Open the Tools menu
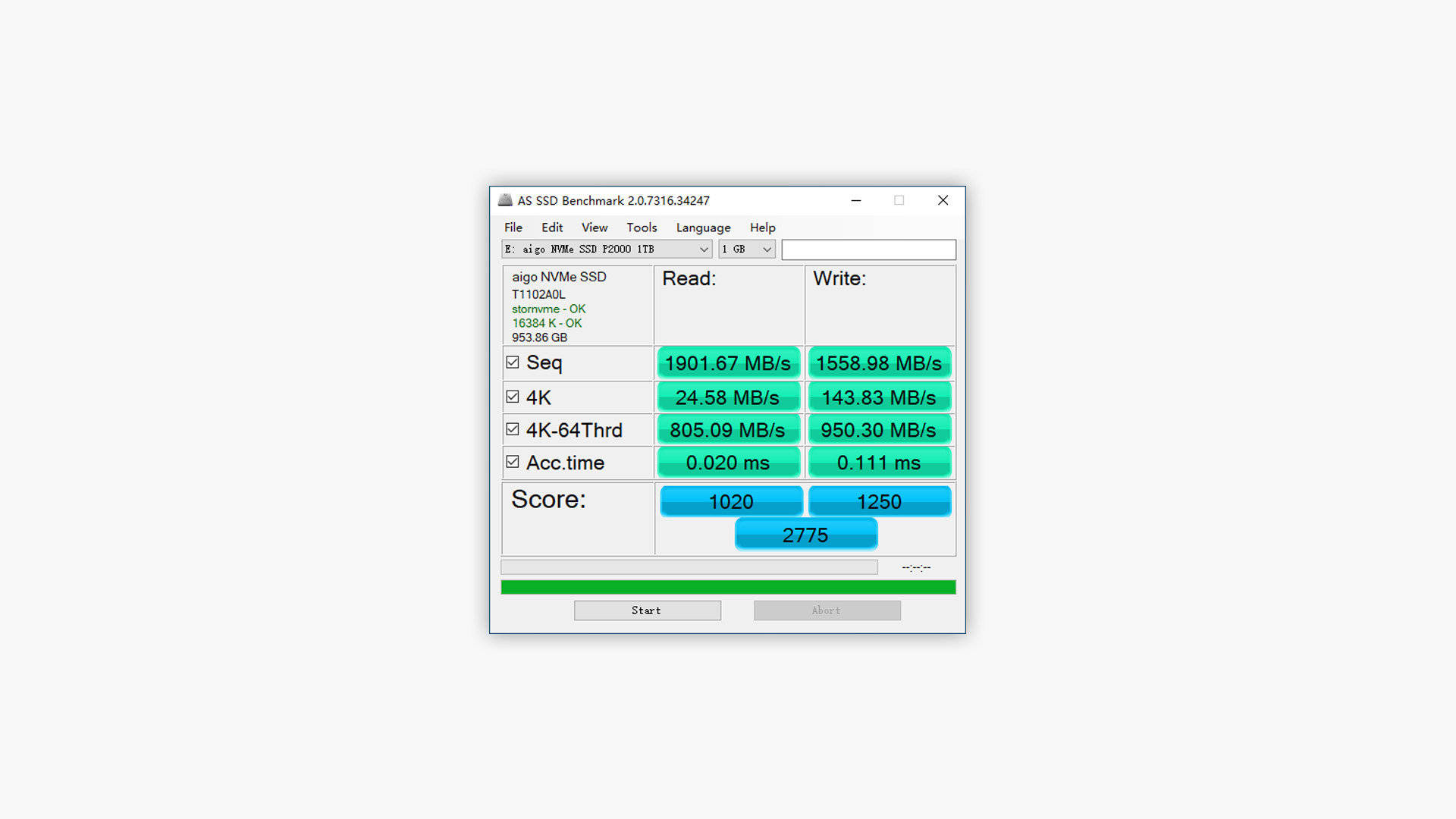 [642, 227]
